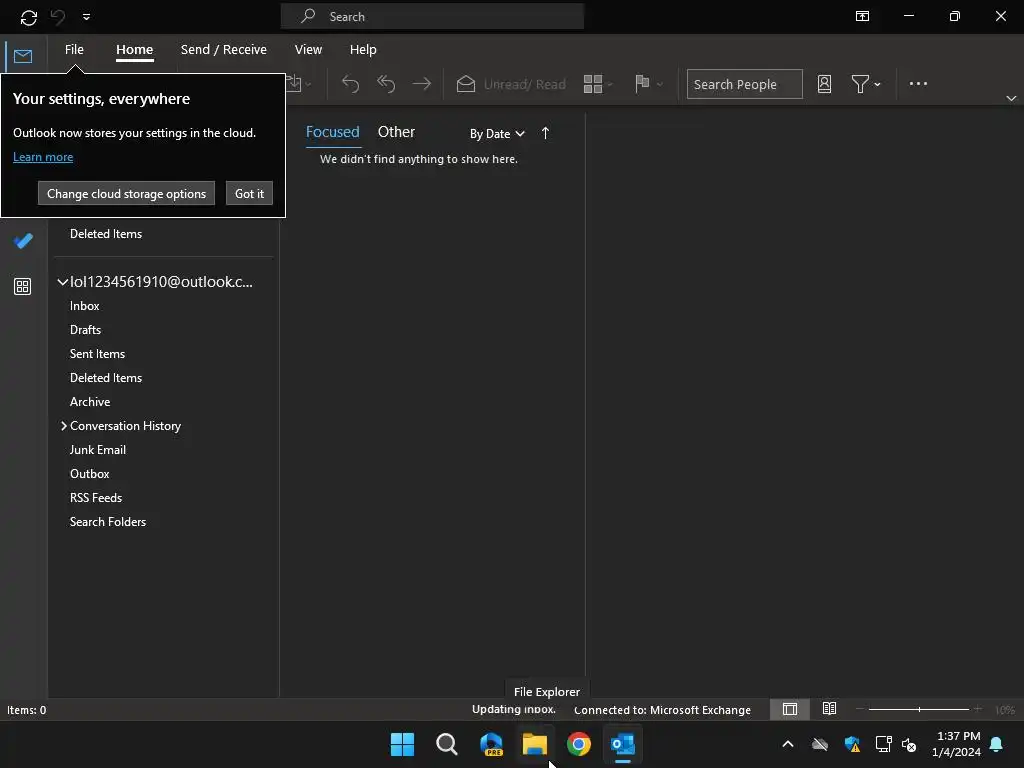The height and width of the screenshot is (768, 1024).
Task: Dismiss the tip with Got it
Action: 249,193
